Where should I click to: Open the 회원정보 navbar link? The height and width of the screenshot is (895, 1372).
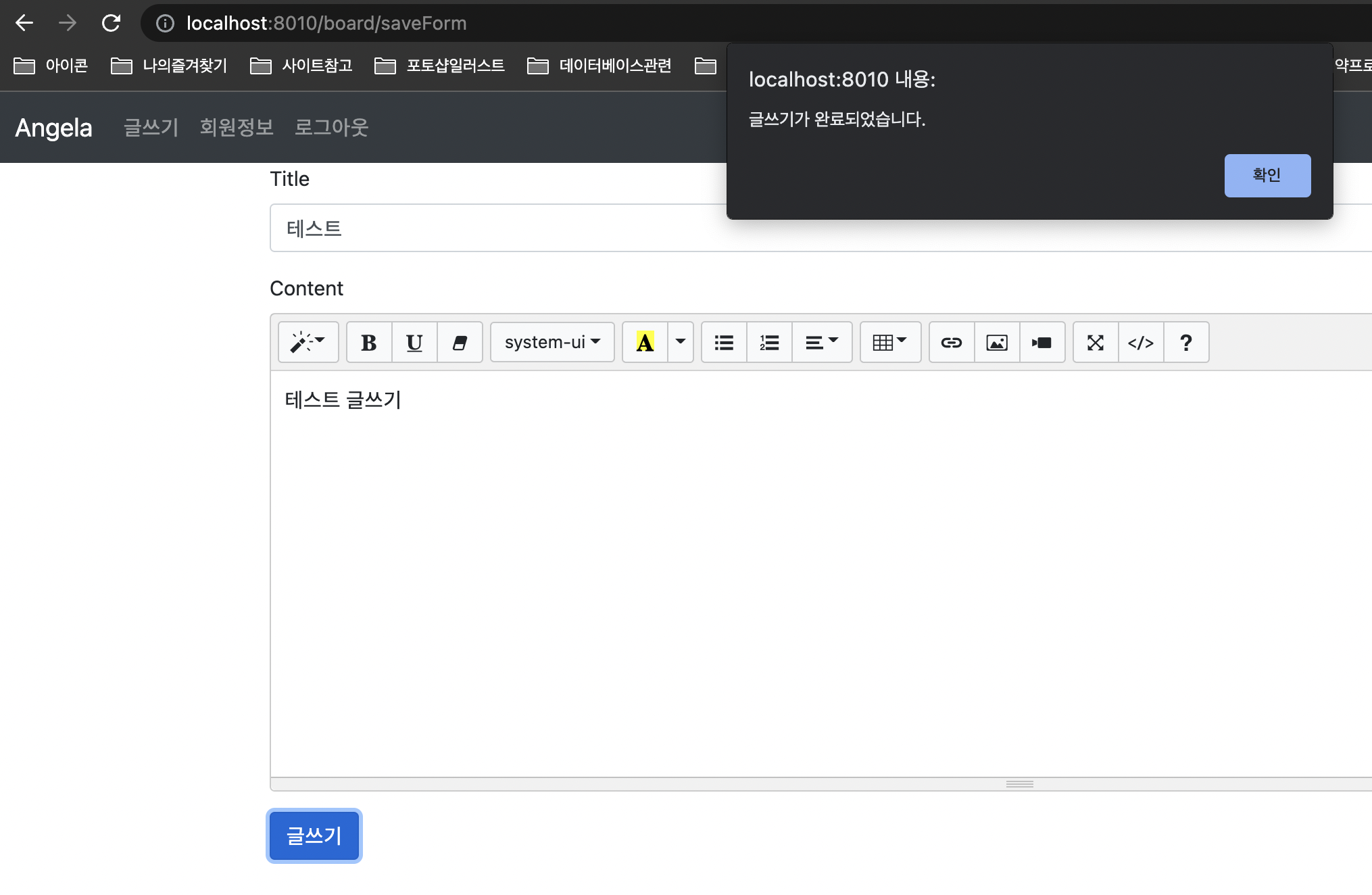pos(237,127)
